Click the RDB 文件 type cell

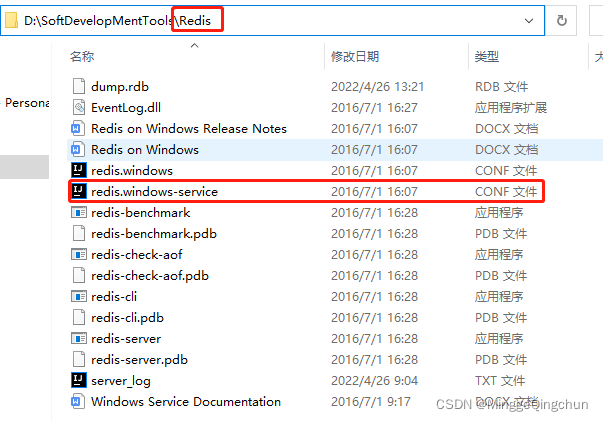[x=501, y=87]
